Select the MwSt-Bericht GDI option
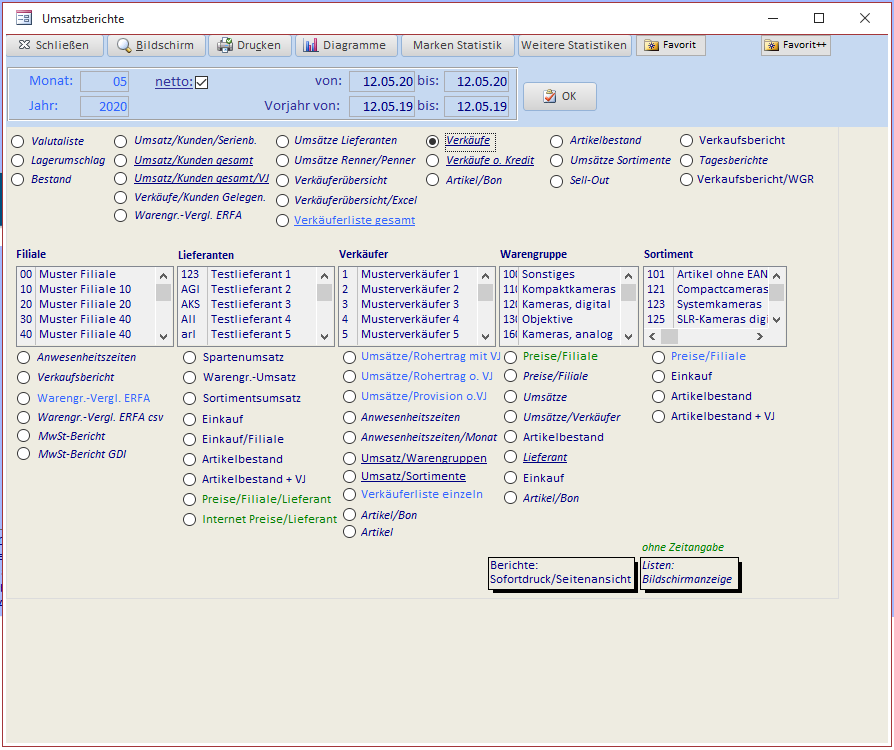894x750 pixels. pos(23,454)
